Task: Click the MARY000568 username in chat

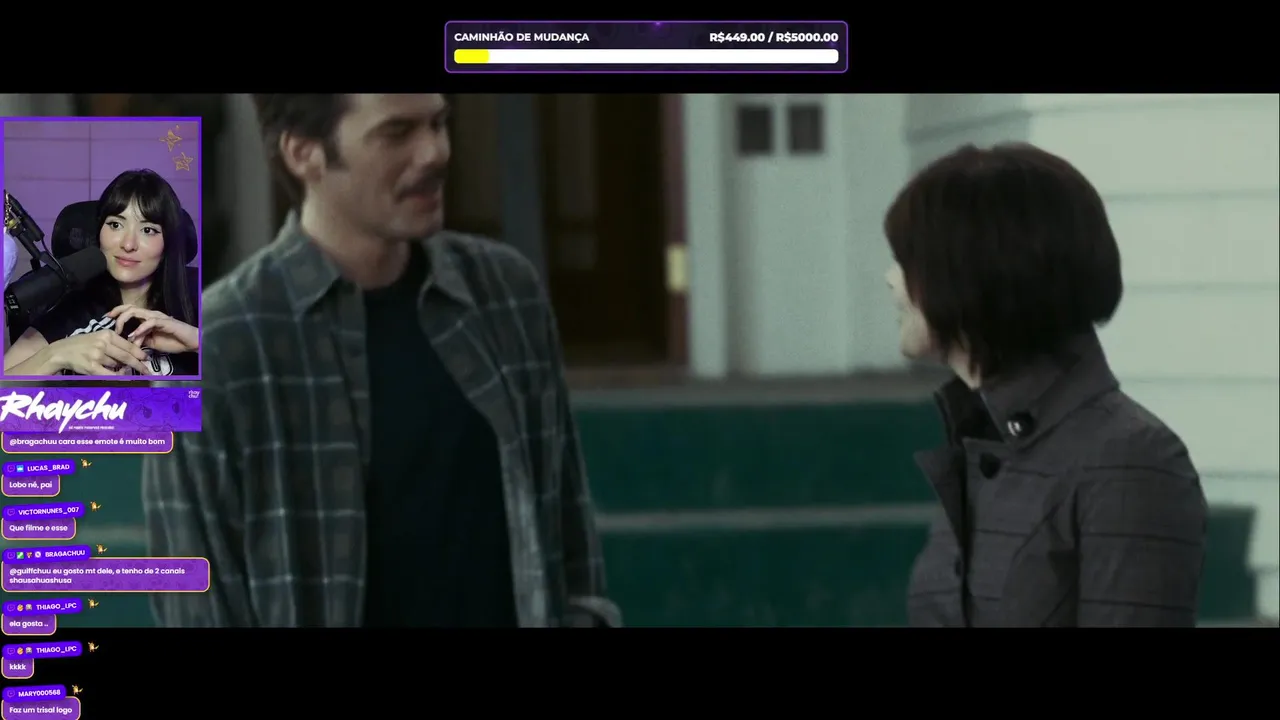Action: pos(39,693)
